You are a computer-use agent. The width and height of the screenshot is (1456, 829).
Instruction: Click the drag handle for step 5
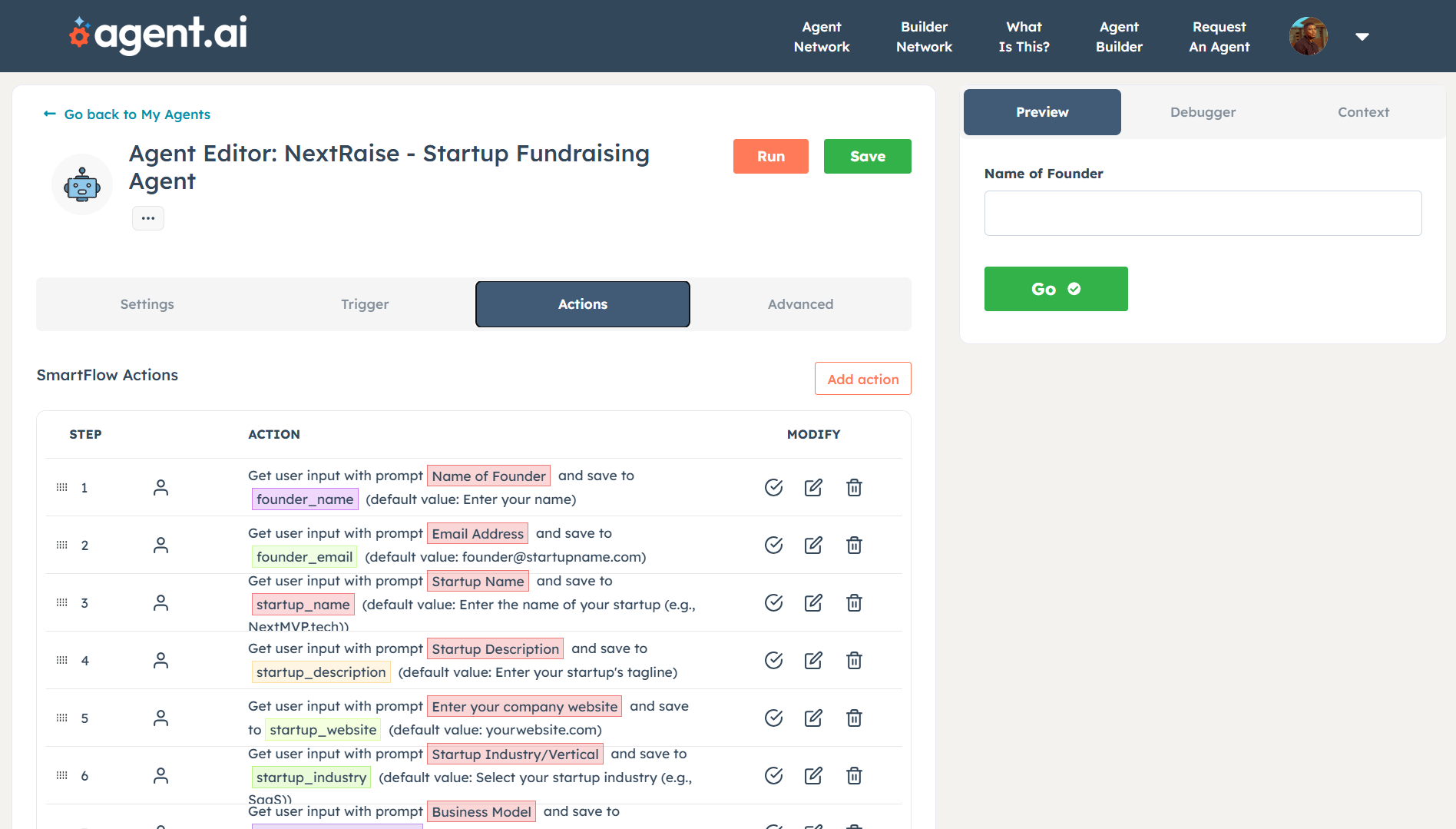click(x=62, y=718)
